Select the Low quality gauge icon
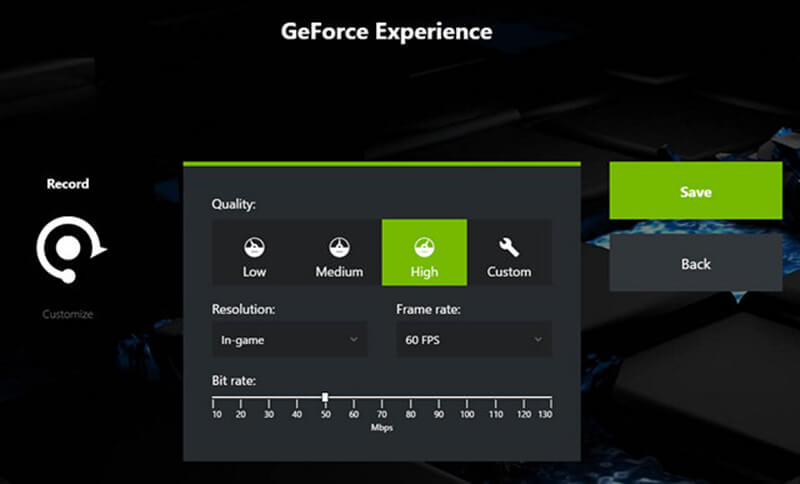This screenshot has width=800, height=484. 254,247
